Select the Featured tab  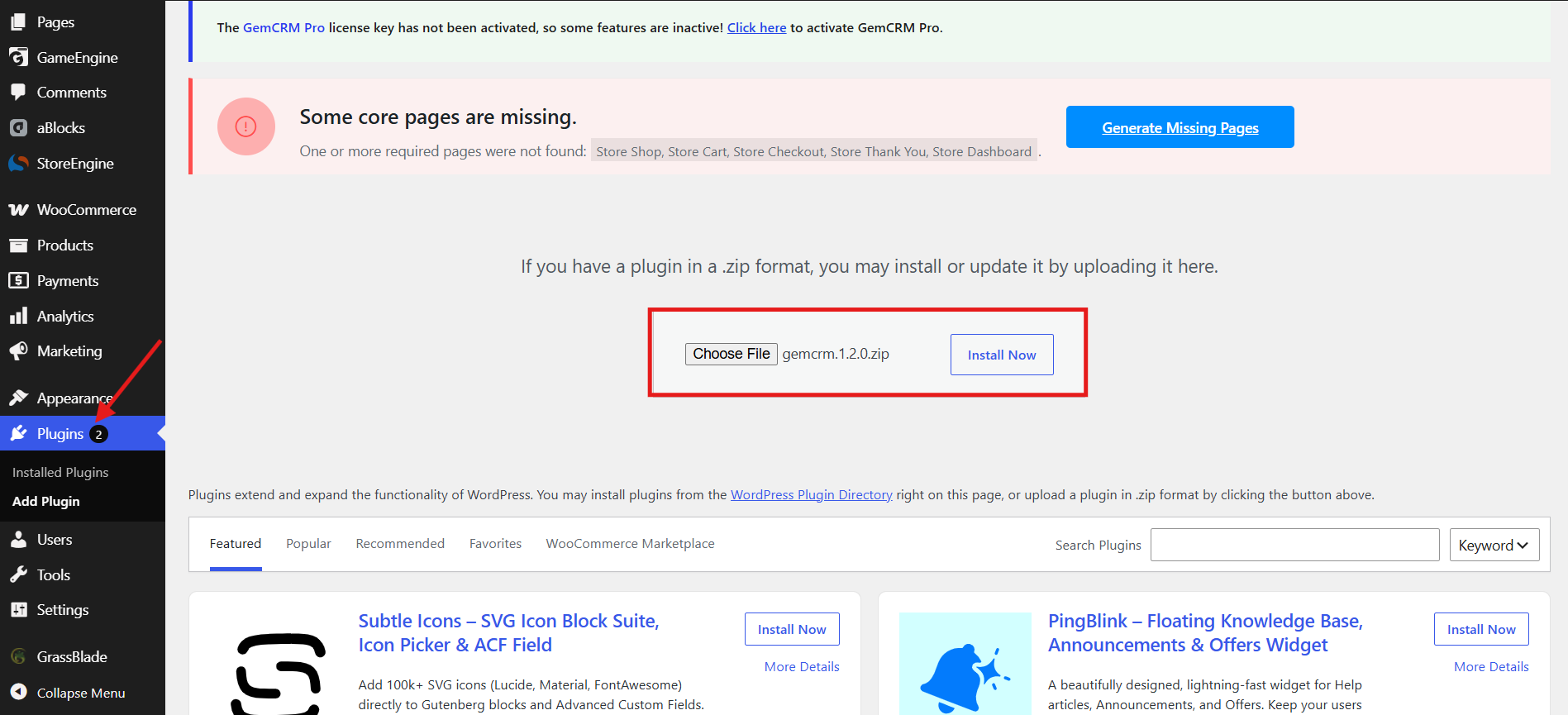click(236, 544)
